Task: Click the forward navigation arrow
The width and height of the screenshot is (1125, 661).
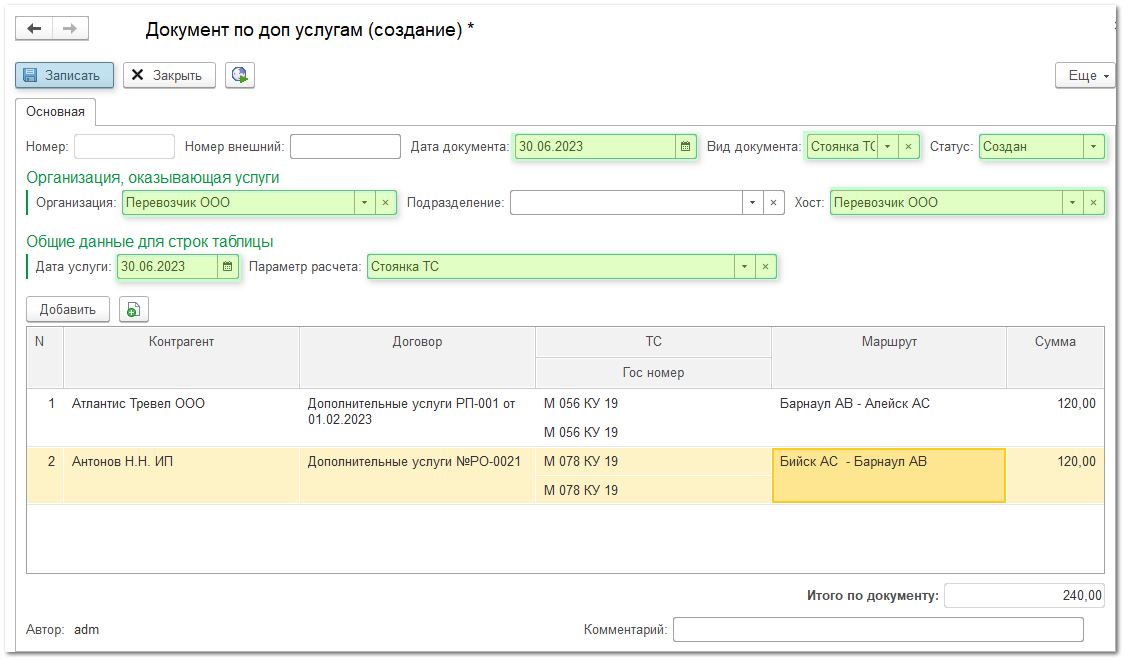Action: (x=70, y=29)
